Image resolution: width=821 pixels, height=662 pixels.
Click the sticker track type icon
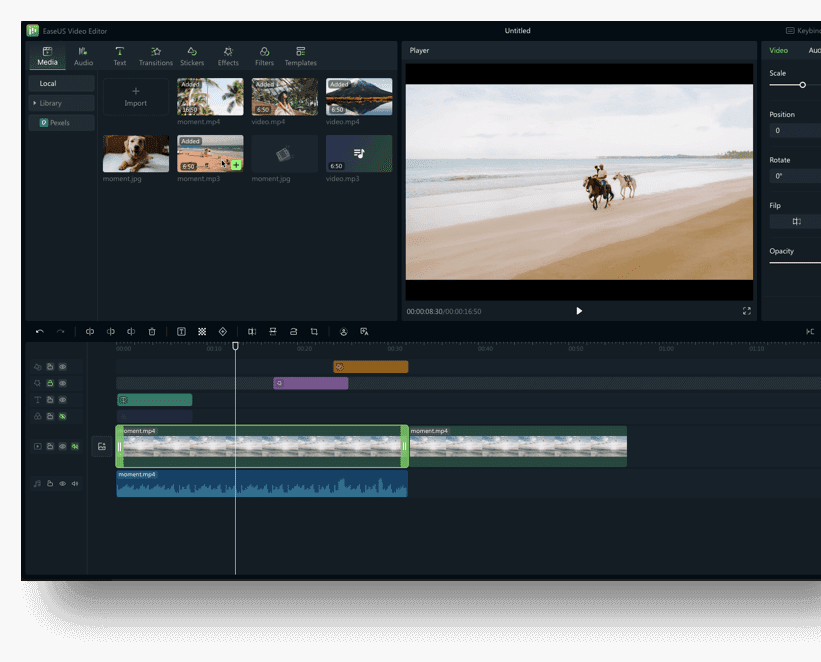(x=38, y=367)
